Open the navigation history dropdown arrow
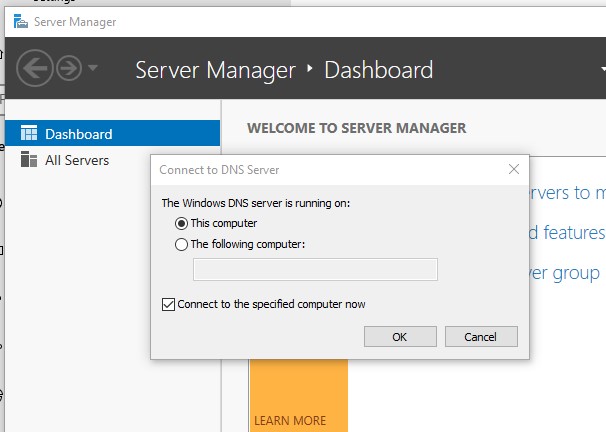Screen dimensions: 606x432 [x=93, y=68]
